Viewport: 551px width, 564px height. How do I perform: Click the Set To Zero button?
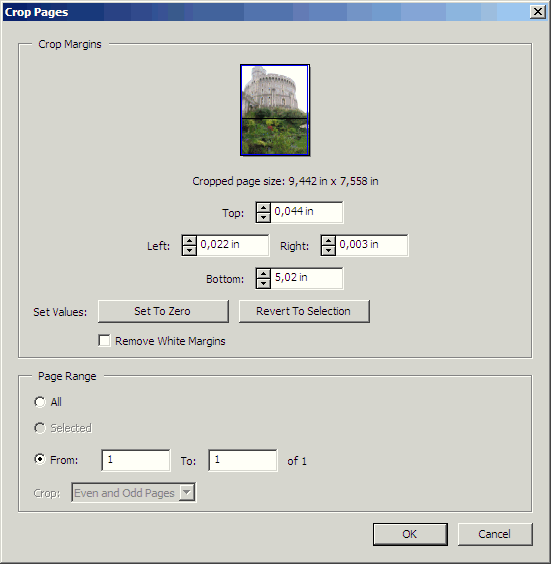[x=163, y=311]
